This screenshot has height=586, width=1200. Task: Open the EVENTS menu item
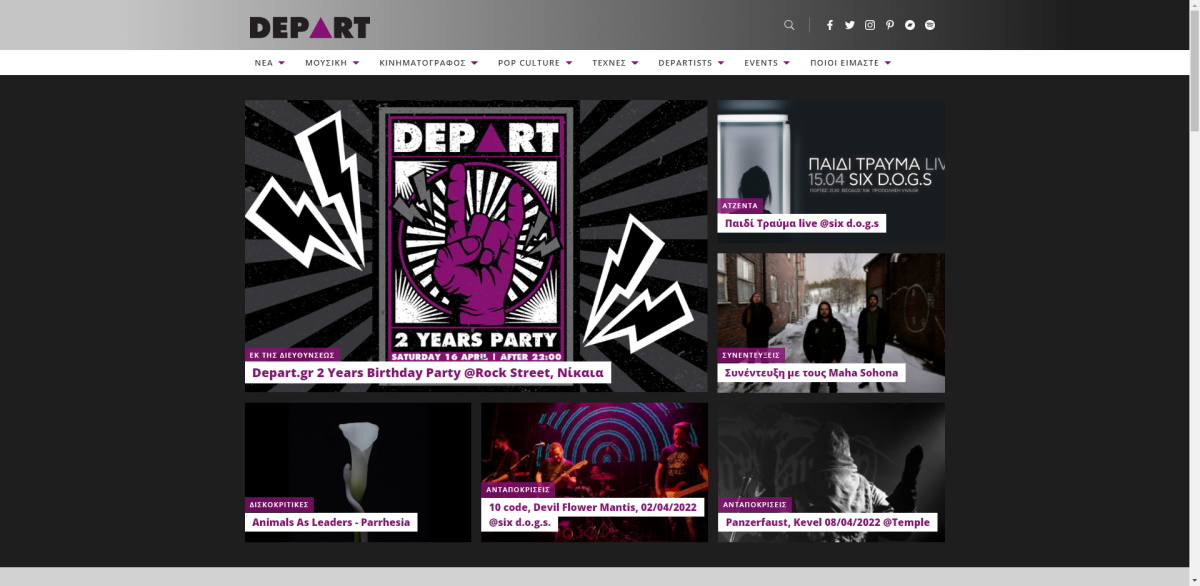tap(761, 63)
